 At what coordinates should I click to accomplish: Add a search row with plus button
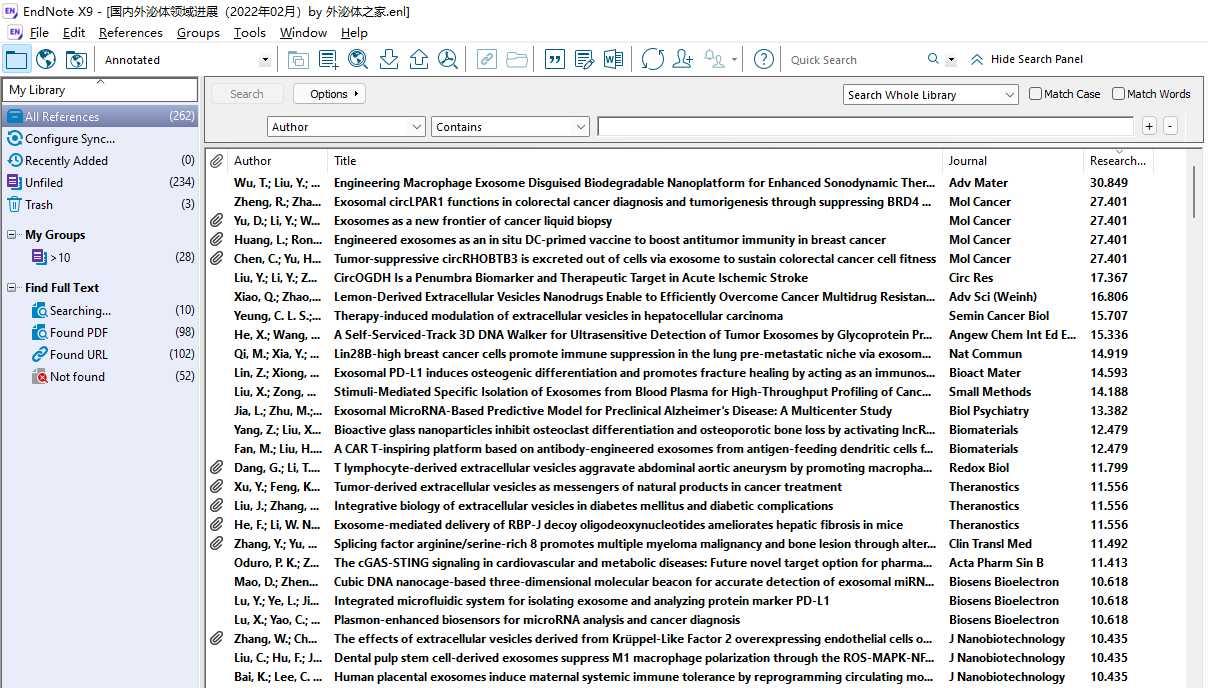coord(1150,127)
